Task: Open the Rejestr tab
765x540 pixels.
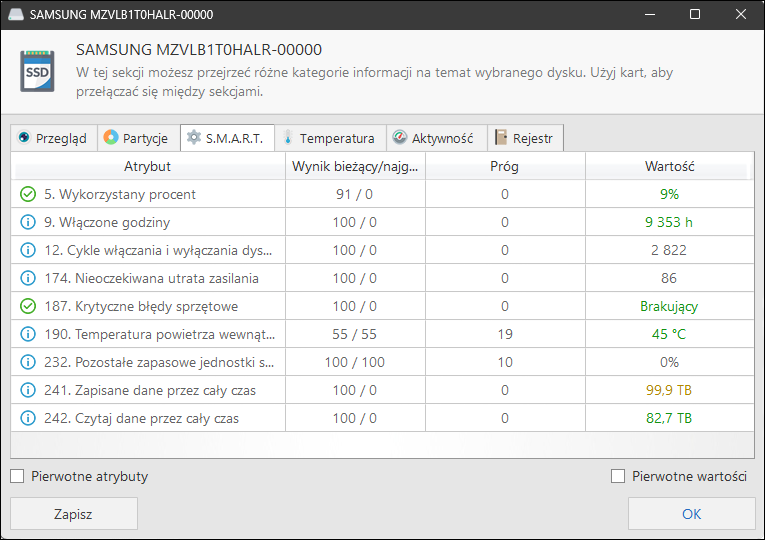Action: (525, 138)
